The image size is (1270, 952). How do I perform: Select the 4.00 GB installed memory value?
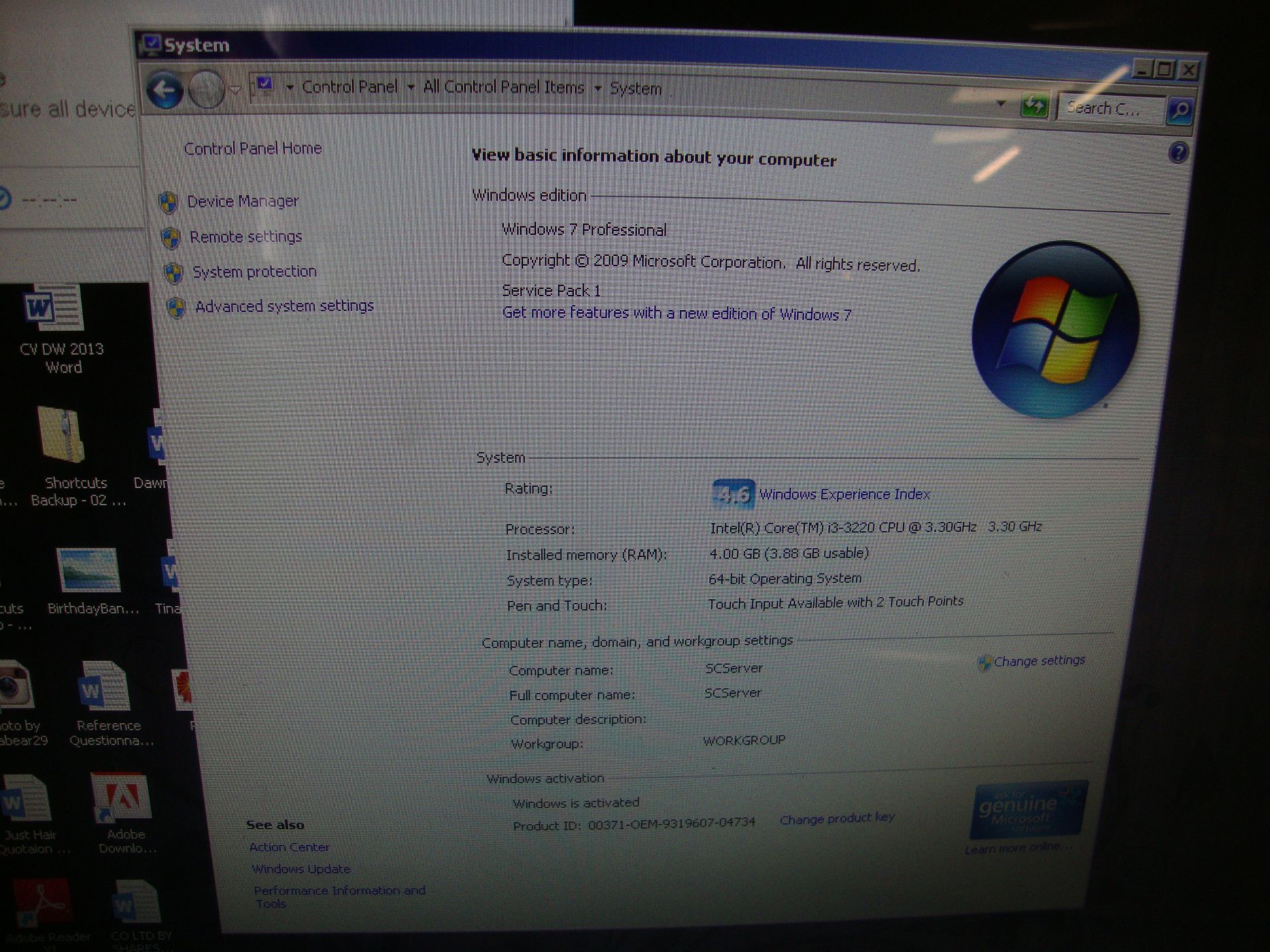788,553
